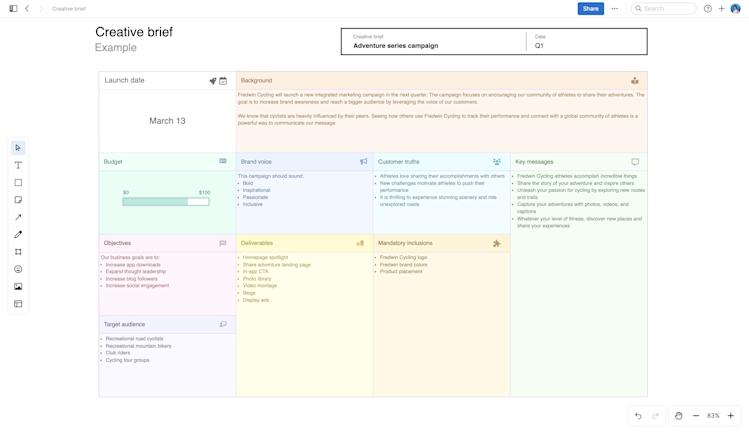Go forward with the right chevron

coord(41,9)
